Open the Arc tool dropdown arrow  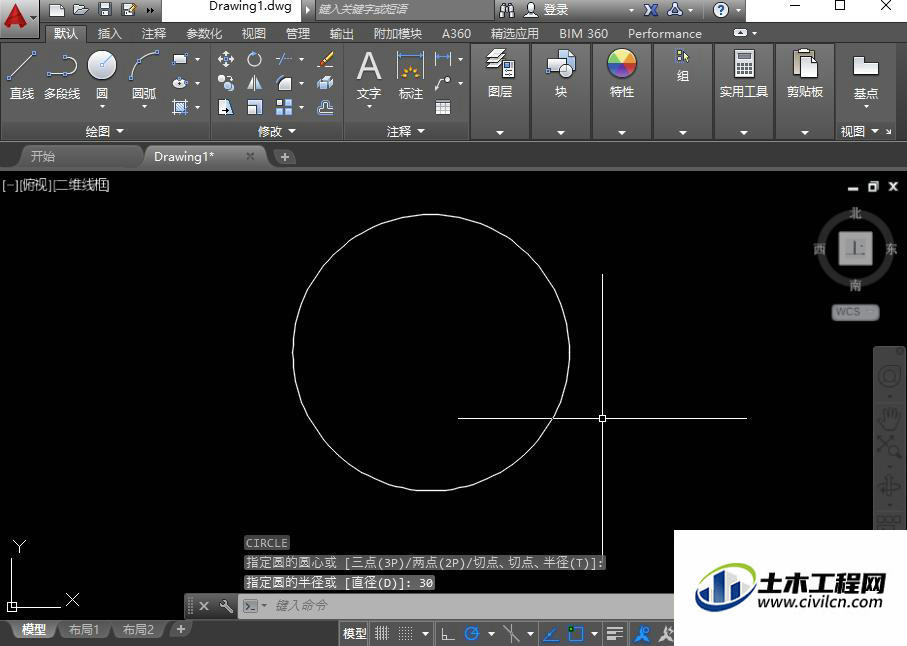(145, 107)
